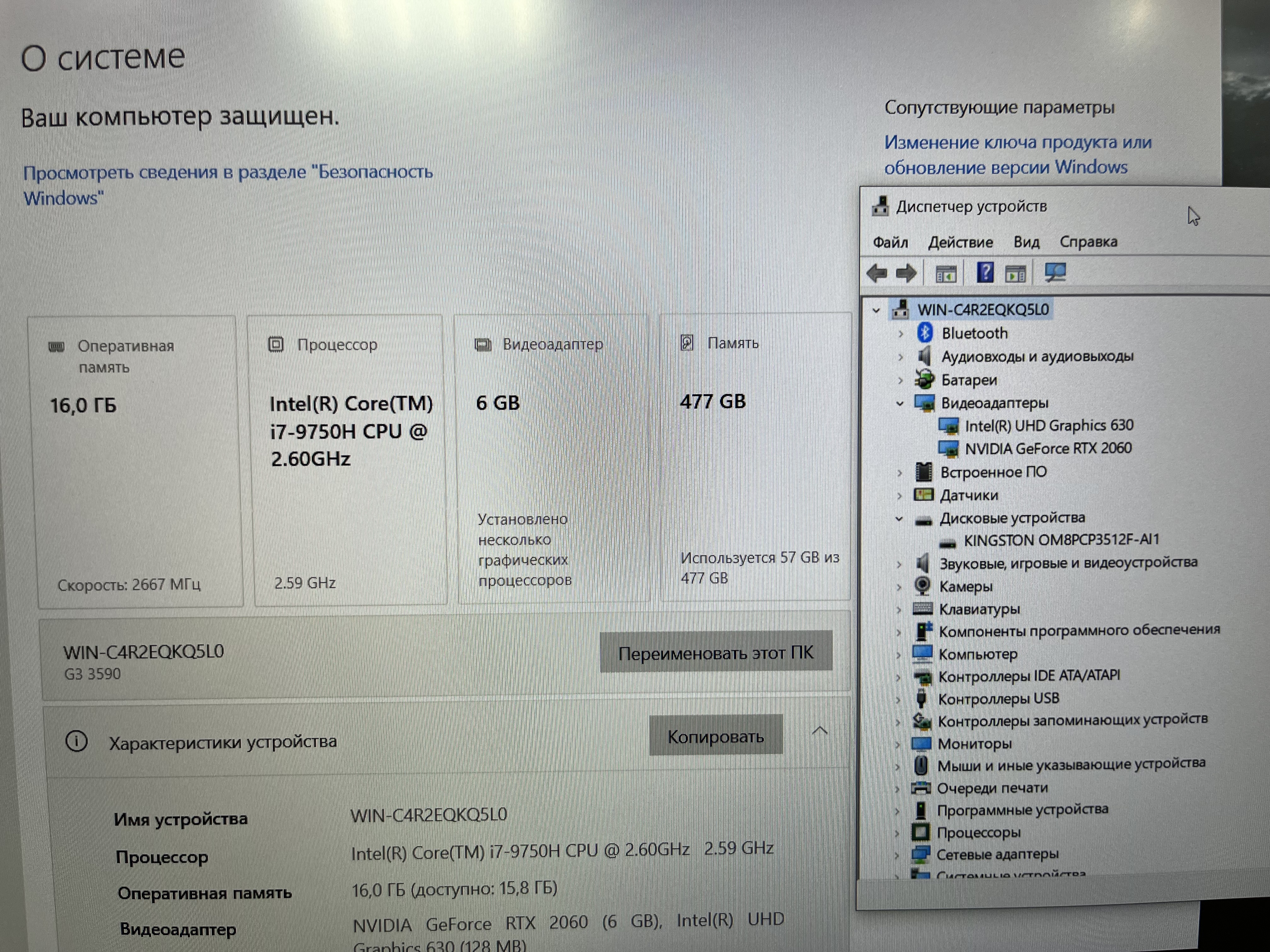Image resolution: width=1270 pixels, height=952 pixels.
Task: Select the Bluetooth icon in device tree
Action: coord(924,332)
